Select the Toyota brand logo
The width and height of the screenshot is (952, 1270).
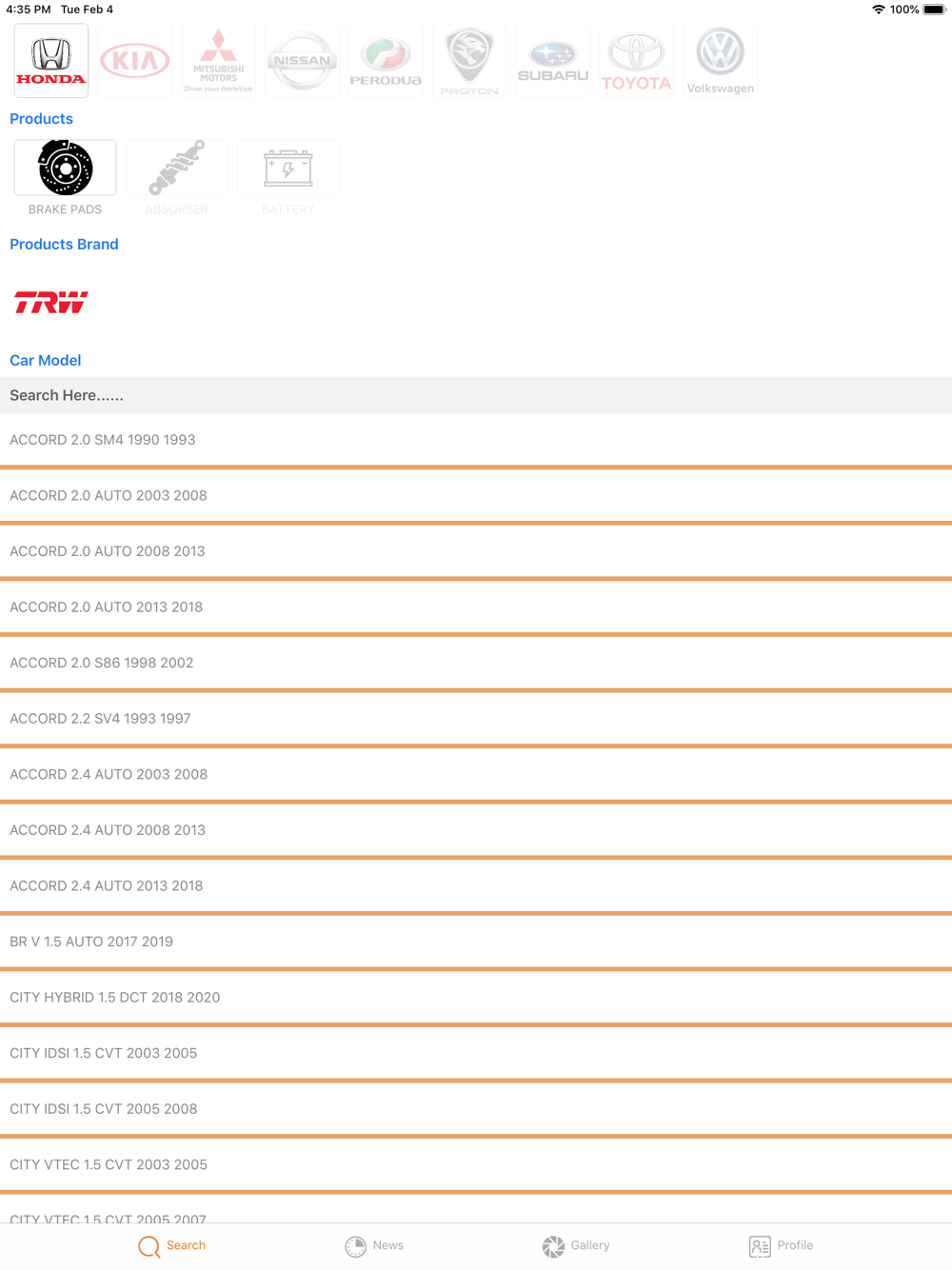(x=637, y=61)
